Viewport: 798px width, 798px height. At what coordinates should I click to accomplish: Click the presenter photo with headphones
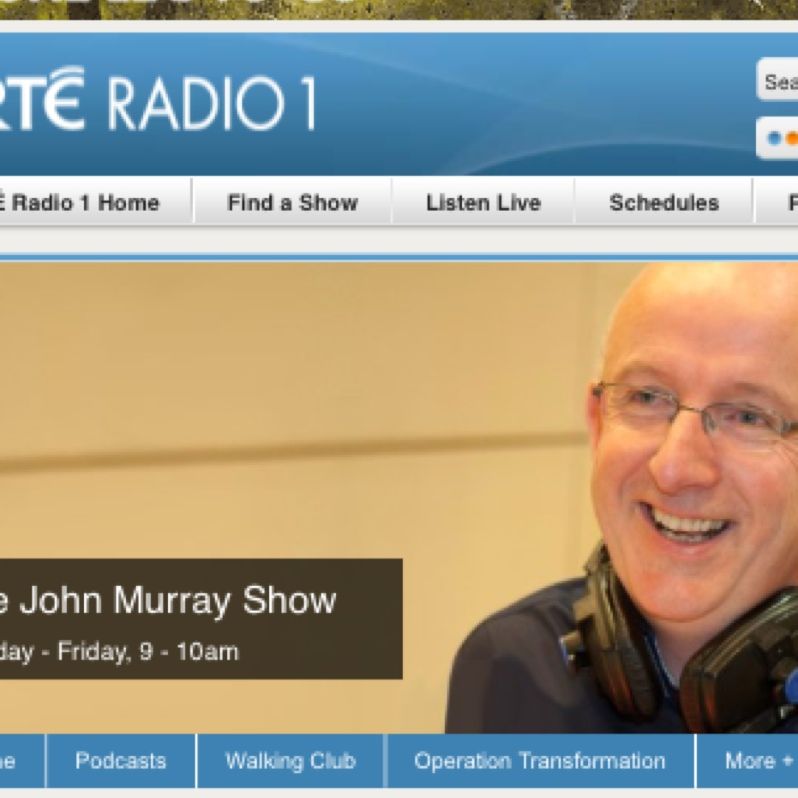pyautogui.click(x=622, y=498)
